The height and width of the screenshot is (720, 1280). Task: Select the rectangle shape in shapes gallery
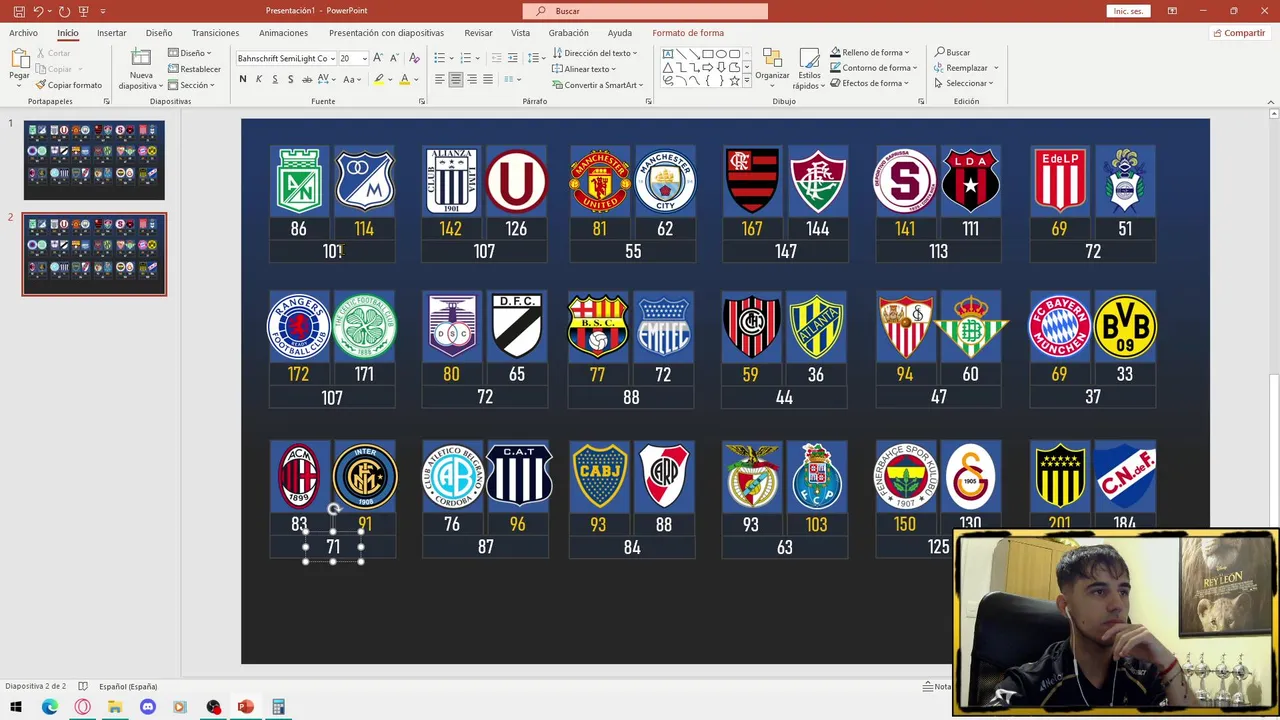707,54
